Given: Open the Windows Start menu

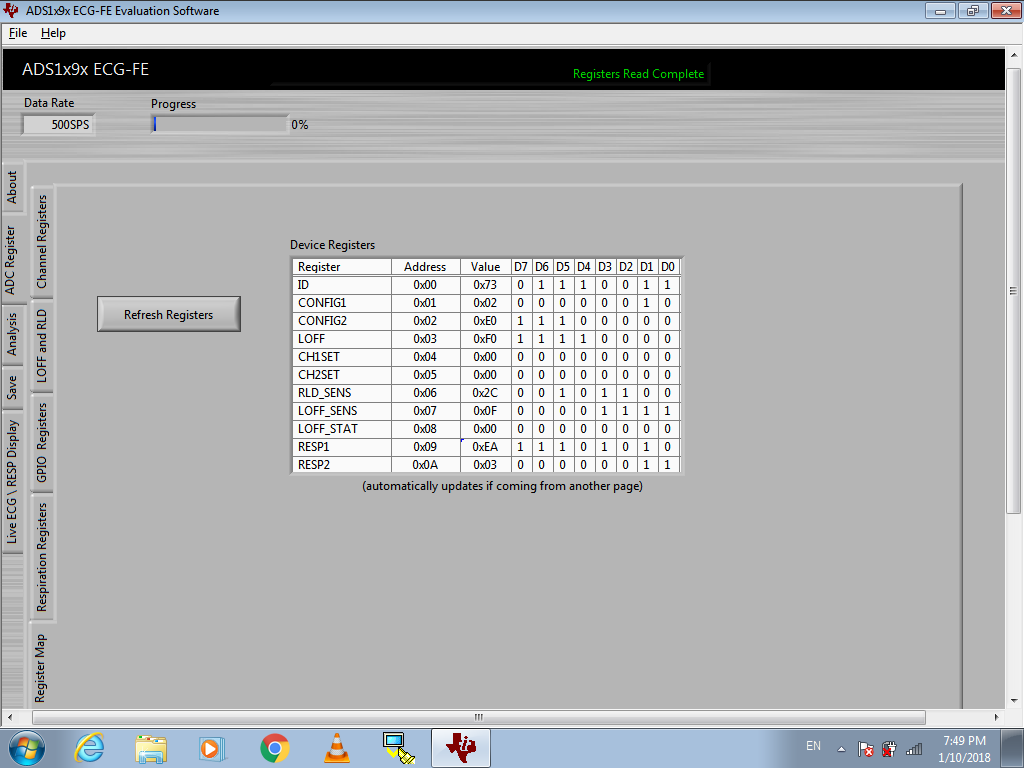Looking at the screenshot, I should tap(27, 748).
